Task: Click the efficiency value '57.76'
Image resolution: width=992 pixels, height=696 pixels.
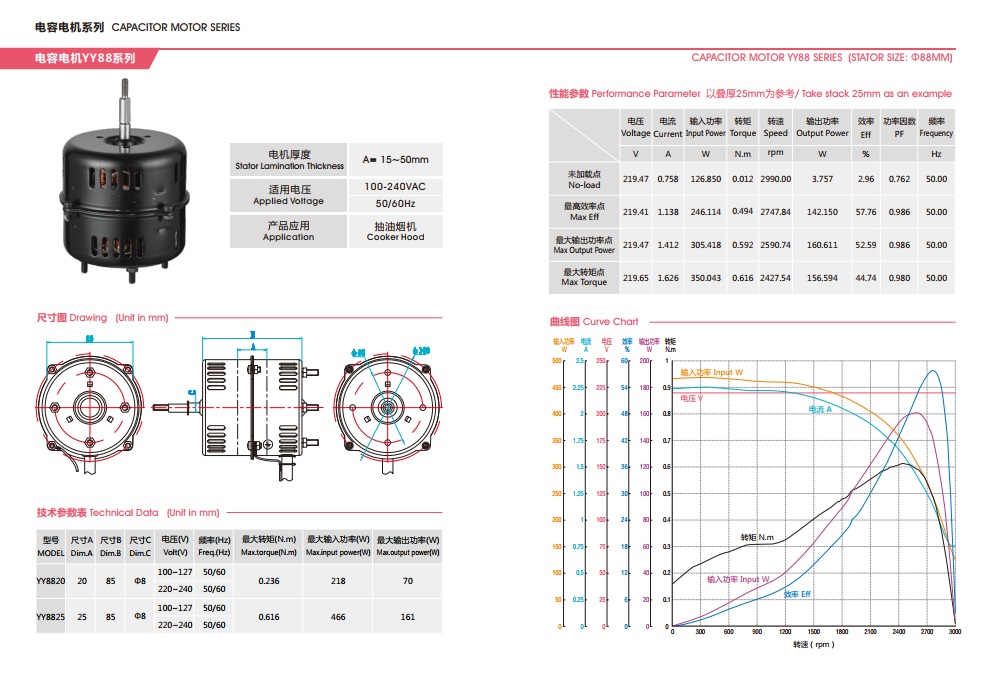Action: click(x=866, y=212)
